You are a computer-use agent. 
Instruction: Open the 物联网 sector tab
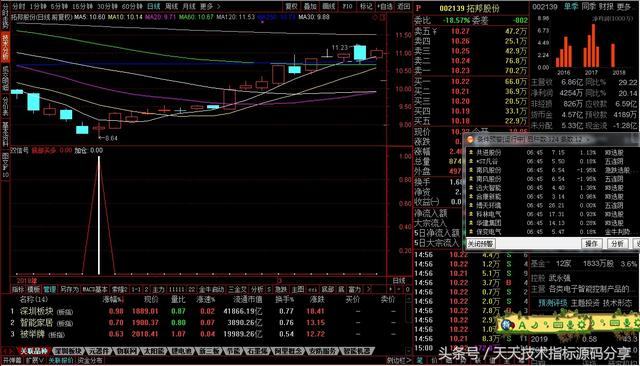click(x=126, y=351)
